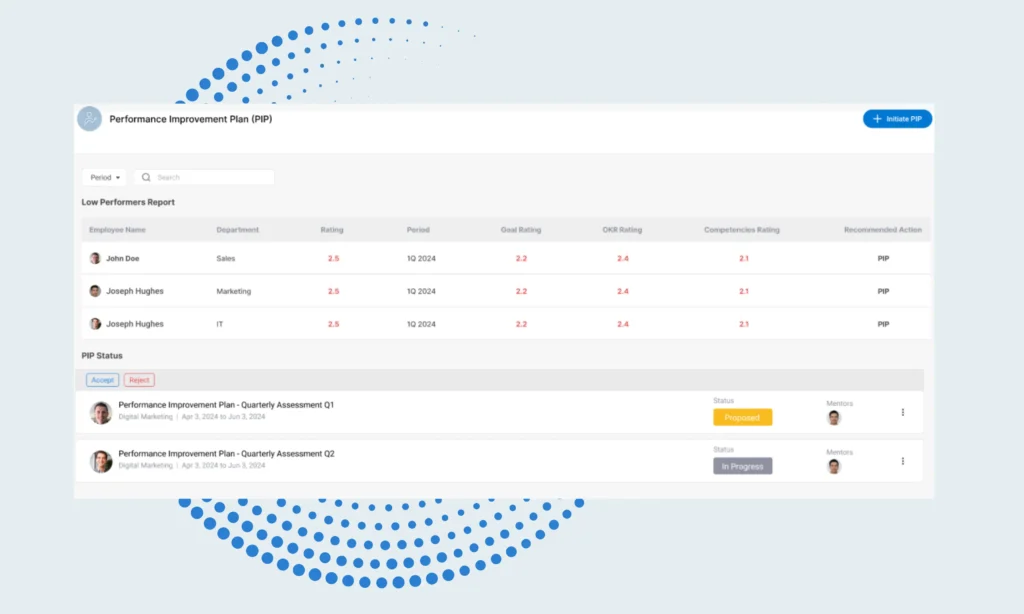1024x614 pixels.
Task: Click the PIP user icon in header
Action: click(90, 119)
